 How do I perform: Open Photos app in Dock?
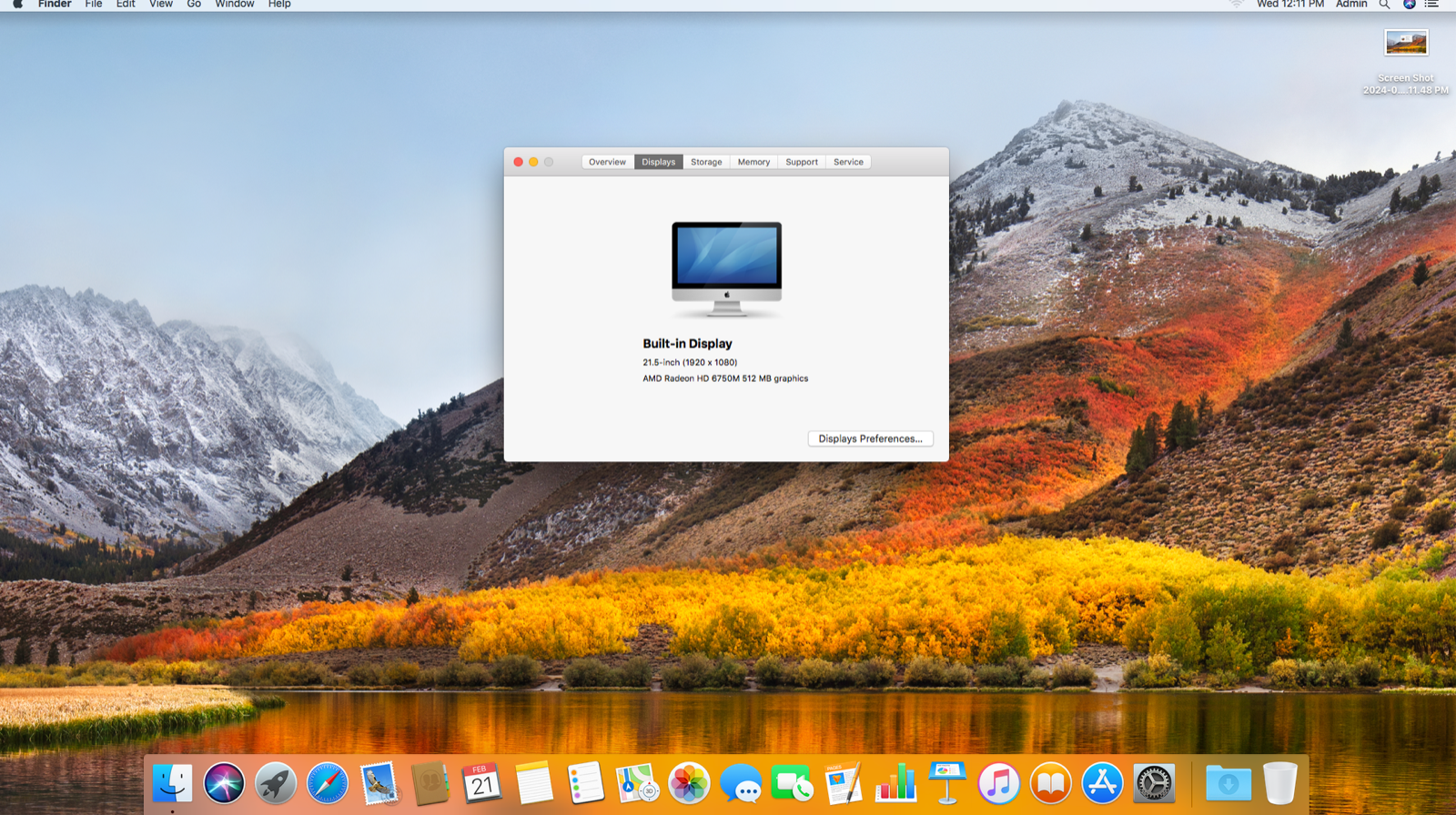689,783
